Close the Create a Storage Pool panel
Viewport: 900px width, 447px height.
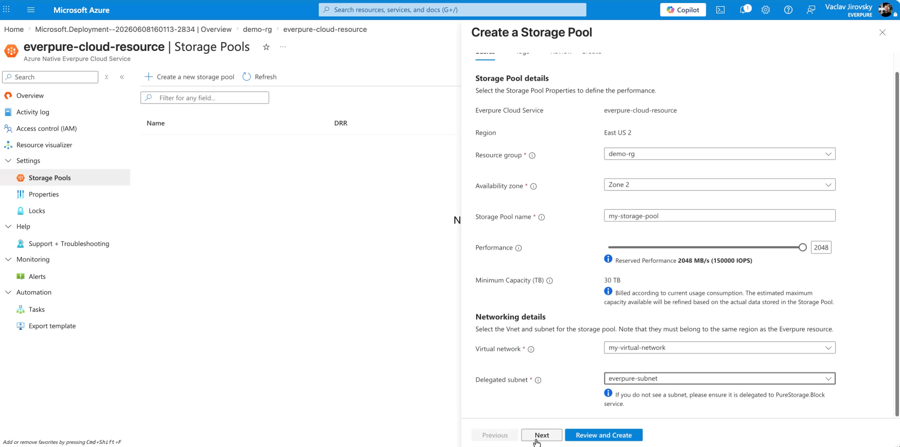click(x=882, y=33)
